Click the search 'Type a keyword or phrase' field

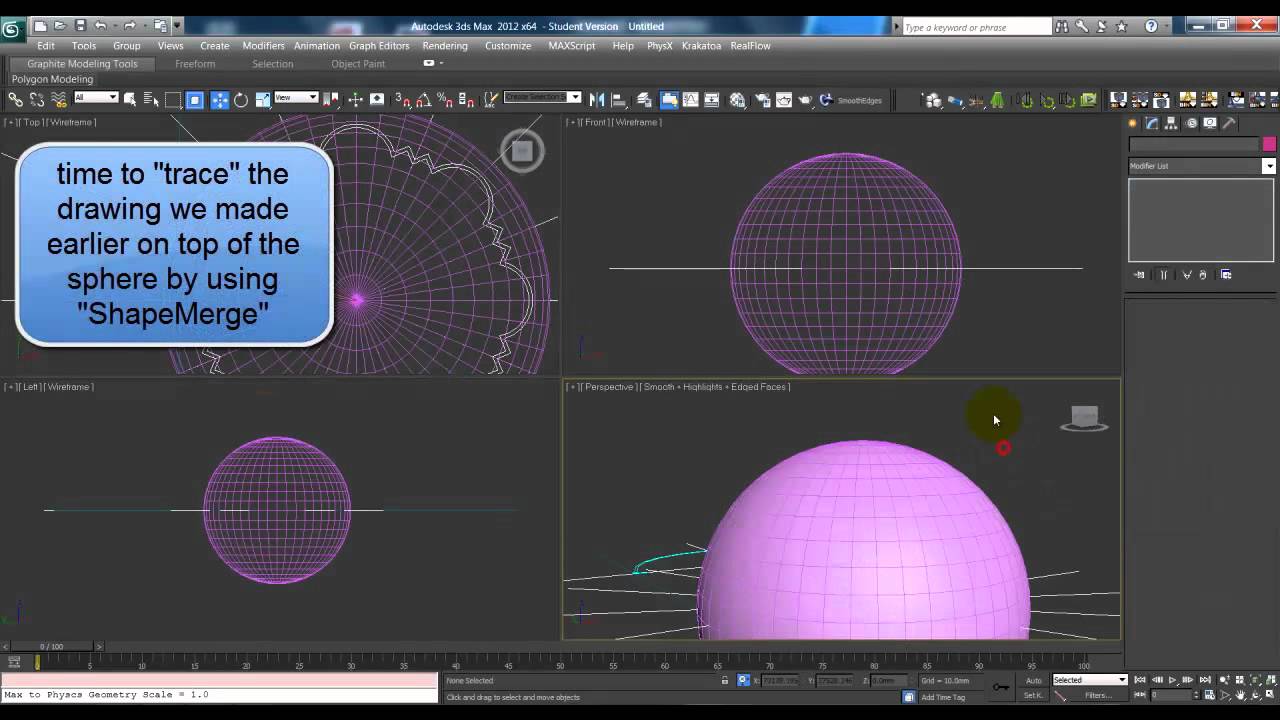[977, 27]
